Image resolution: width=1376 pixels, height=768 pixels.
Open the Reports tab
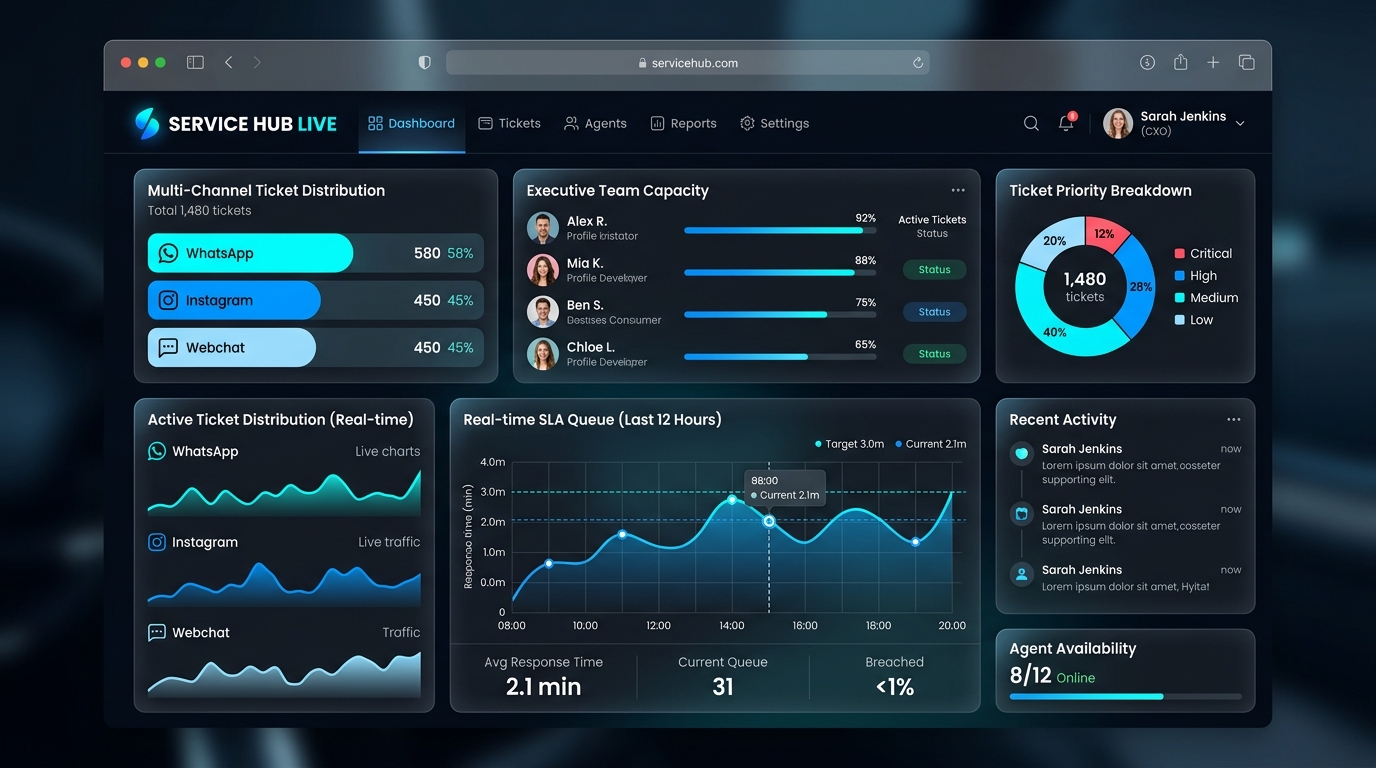pyautogui.click(x=683, y=123)
